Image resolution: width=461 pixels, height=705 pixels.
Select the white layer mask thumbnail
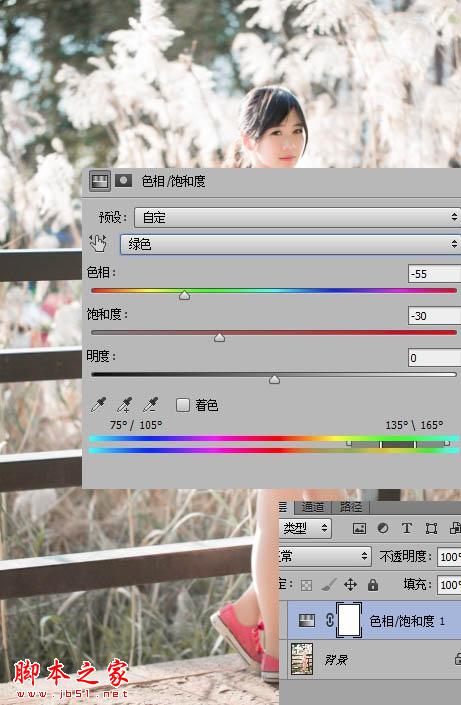pyautogui.click(x=349, y=620)
